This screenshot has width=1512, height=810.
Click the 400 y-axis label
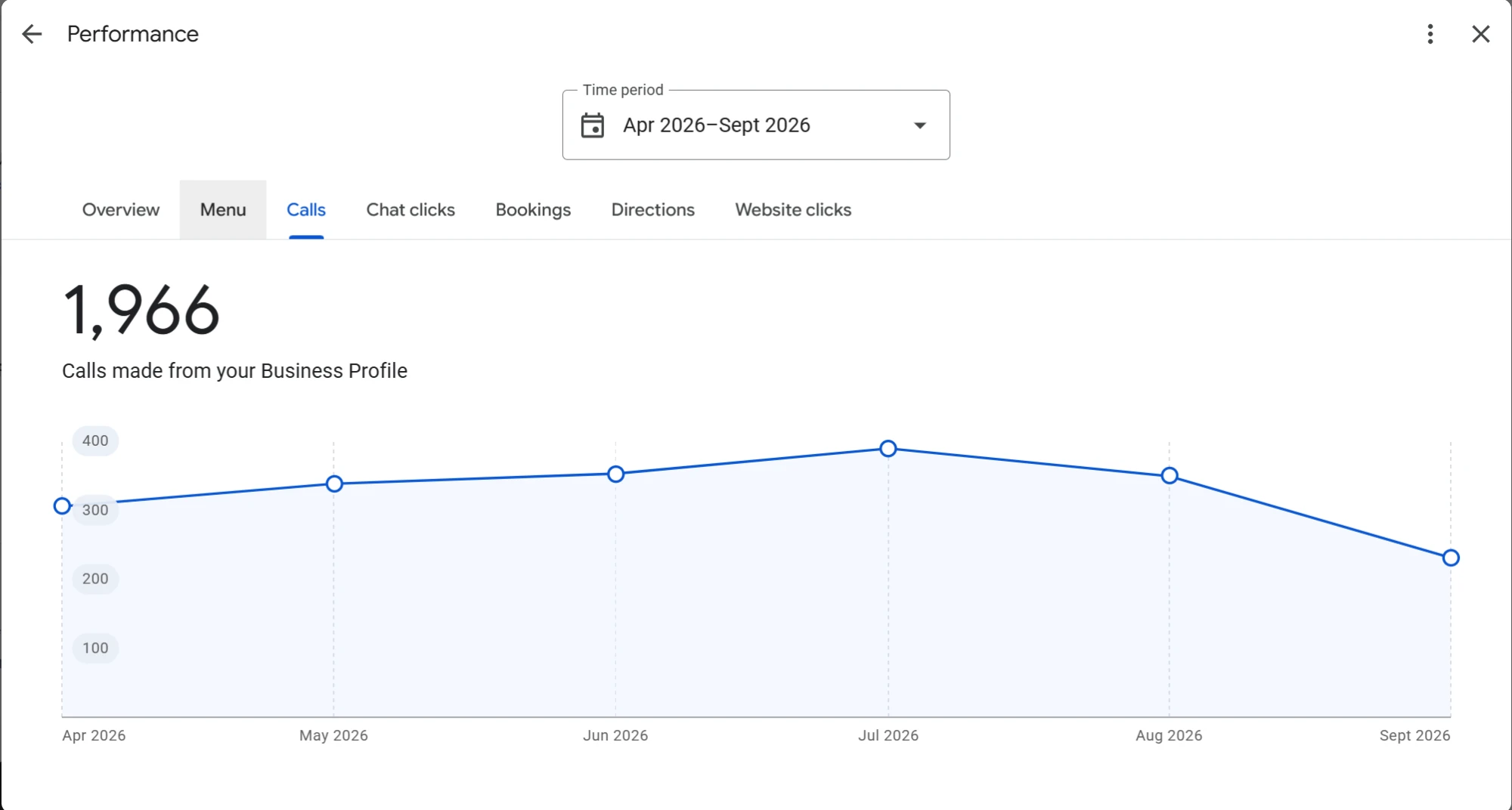(95, 441)
